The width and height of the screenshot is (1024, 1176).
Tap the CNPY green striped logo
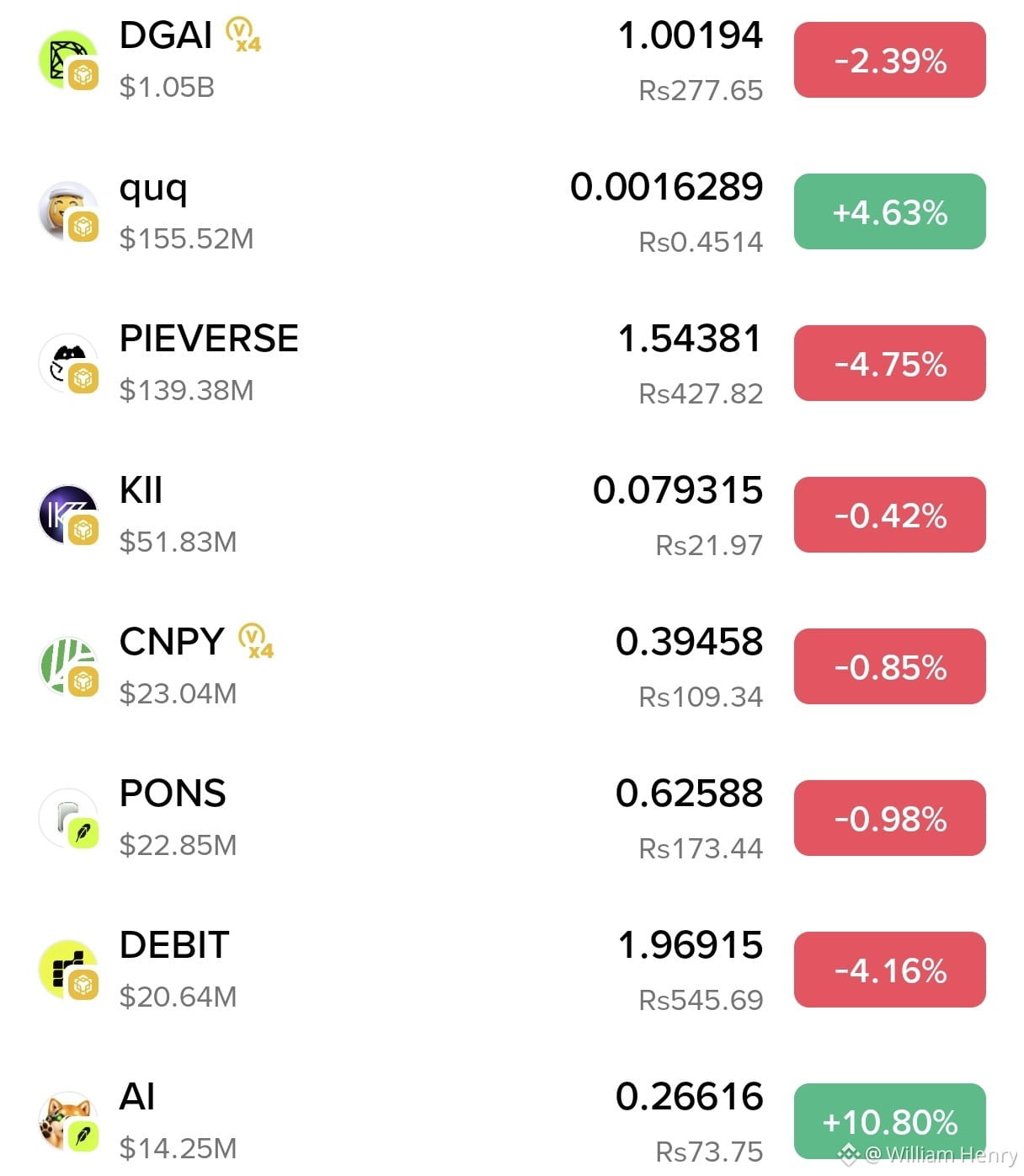pyautogui.click(x=68, y=666)
